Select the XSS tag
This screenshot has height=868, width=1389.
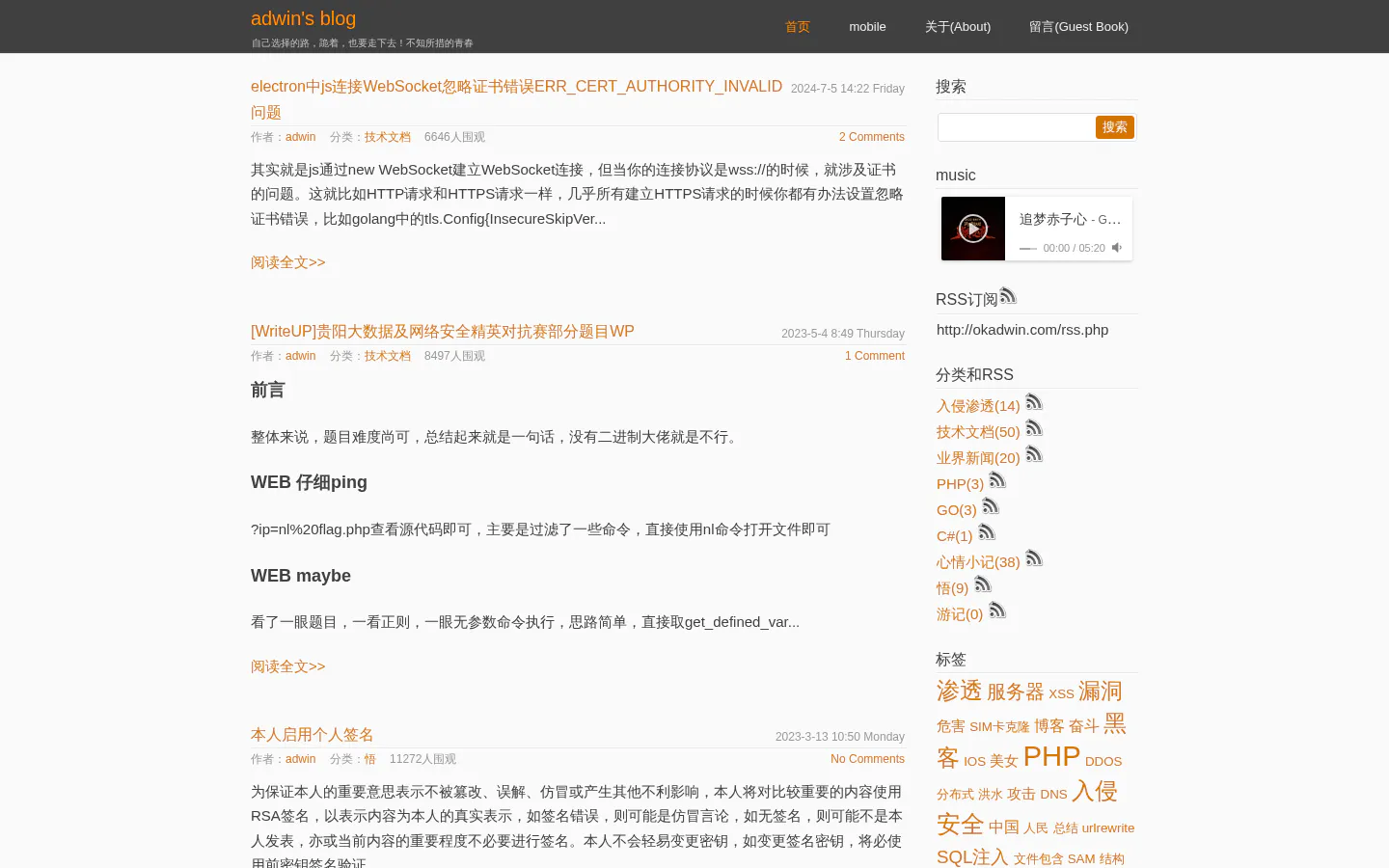pos(1061,694)
